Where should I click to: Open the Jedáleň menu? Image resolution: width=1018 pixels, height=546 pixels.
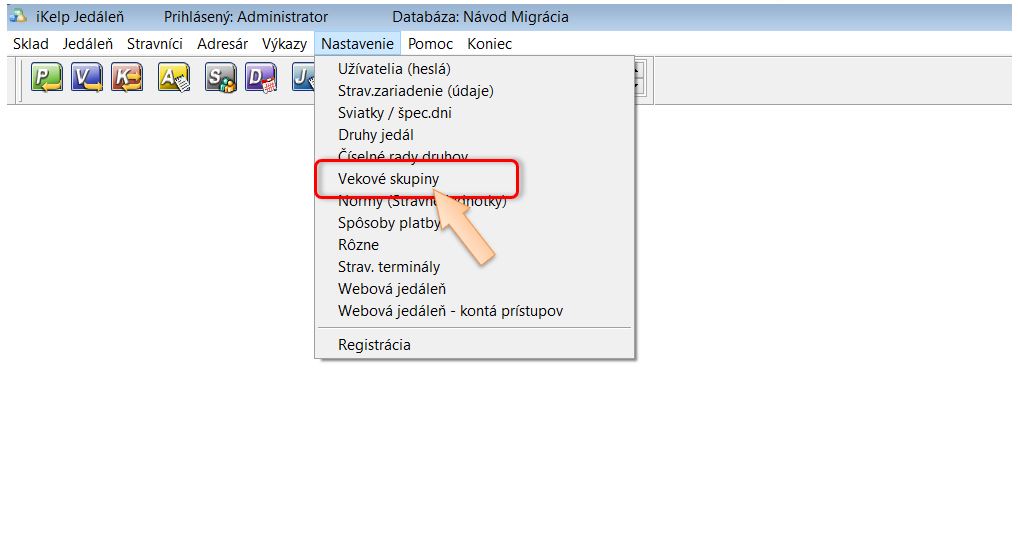(x=87, y=44)
